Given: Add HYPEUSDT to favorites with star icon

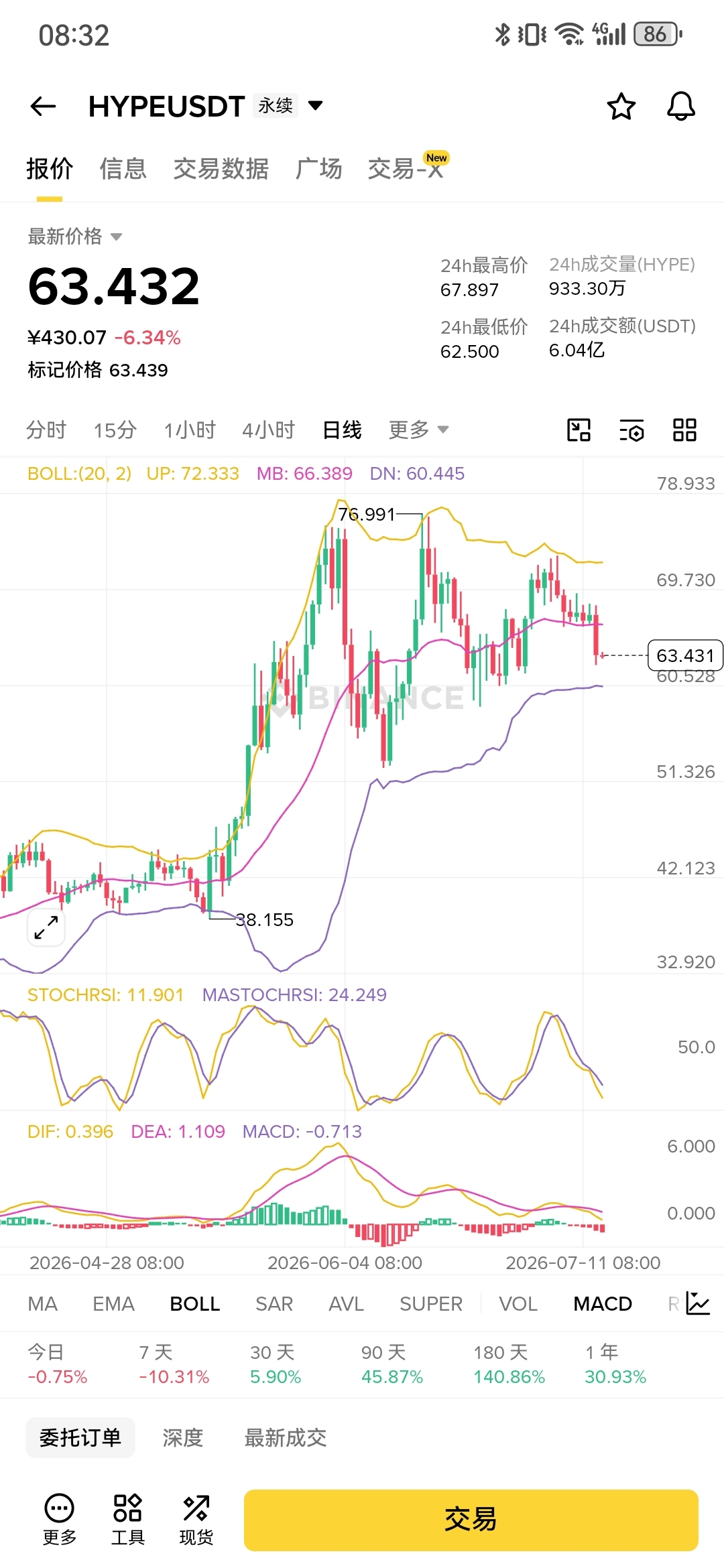Looking at the screenshot, I should [621, 106].
